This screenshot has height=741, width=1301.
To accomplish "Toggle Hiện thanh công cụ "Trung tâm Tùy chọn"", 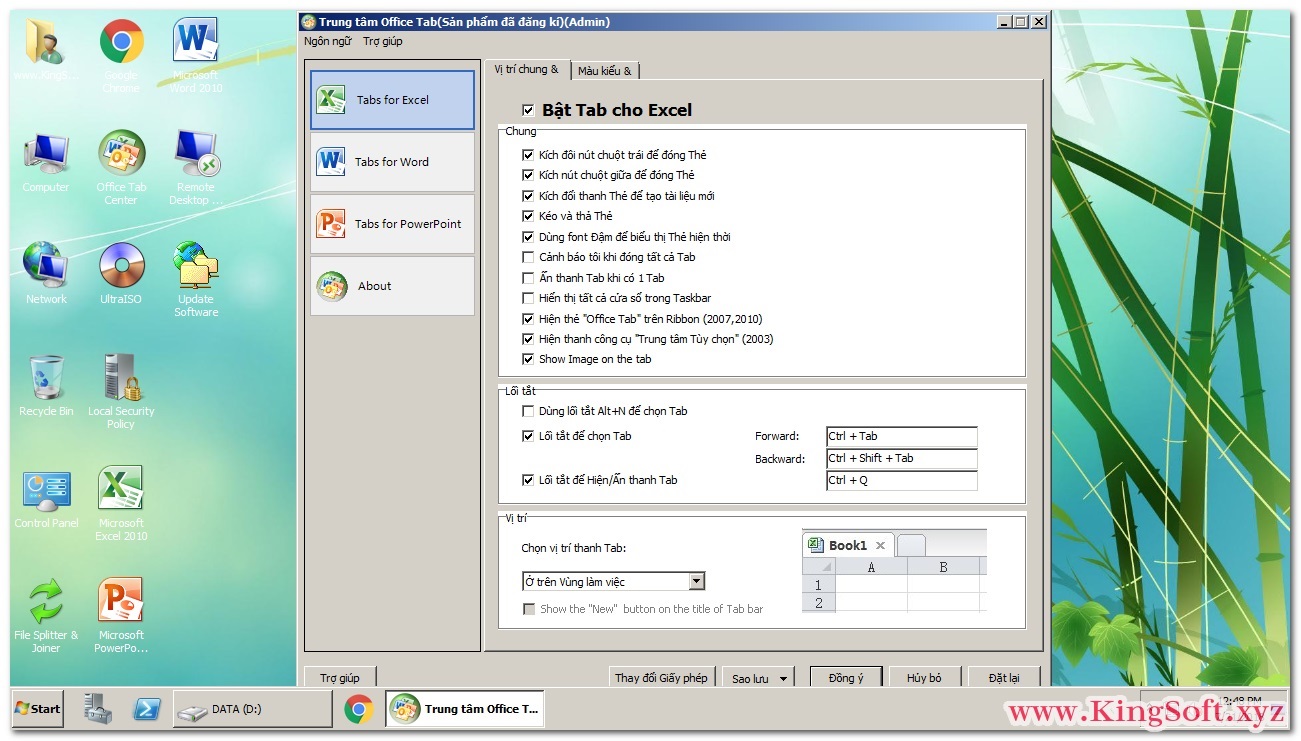I will pos(528,339).
